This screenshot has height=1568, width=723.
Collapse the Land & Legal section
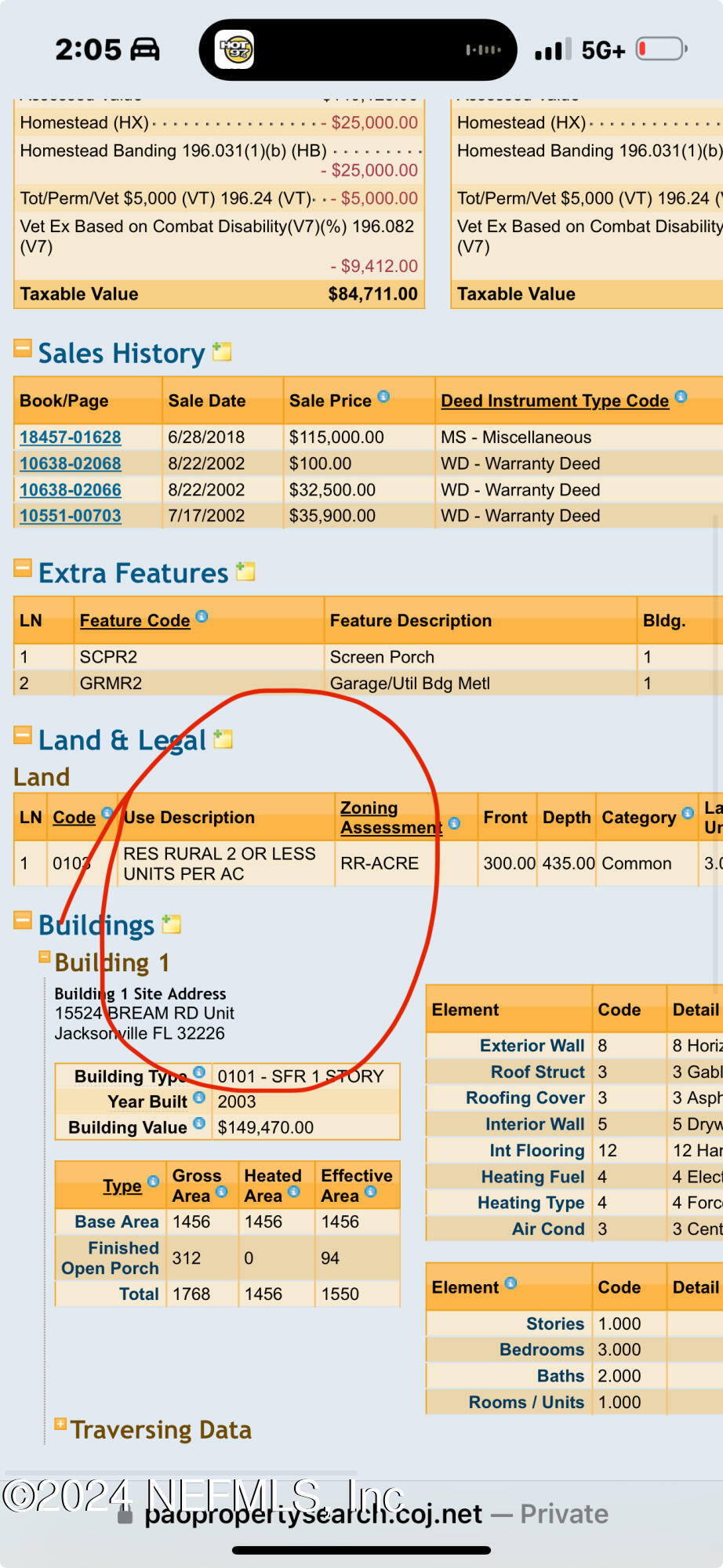point(23,735)
